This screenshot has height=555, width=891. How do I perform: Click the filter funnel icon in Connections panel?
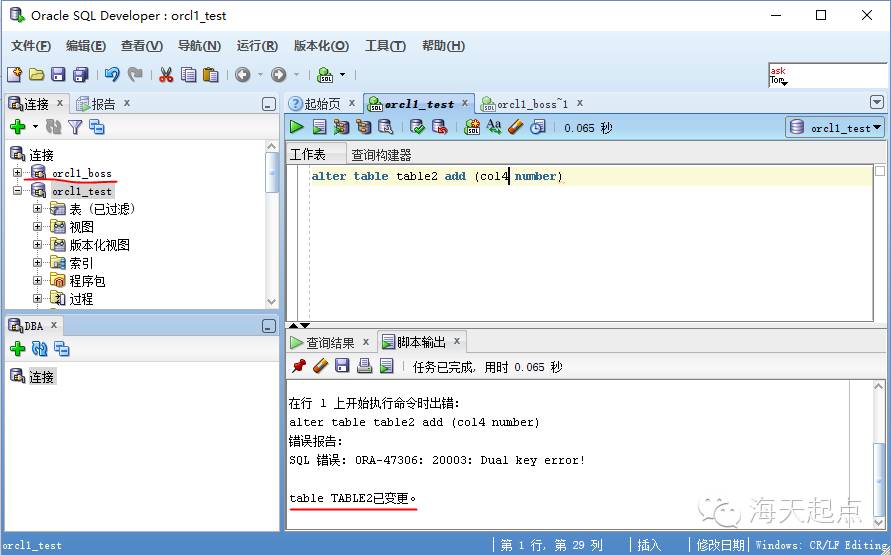(x=75, y=127)
